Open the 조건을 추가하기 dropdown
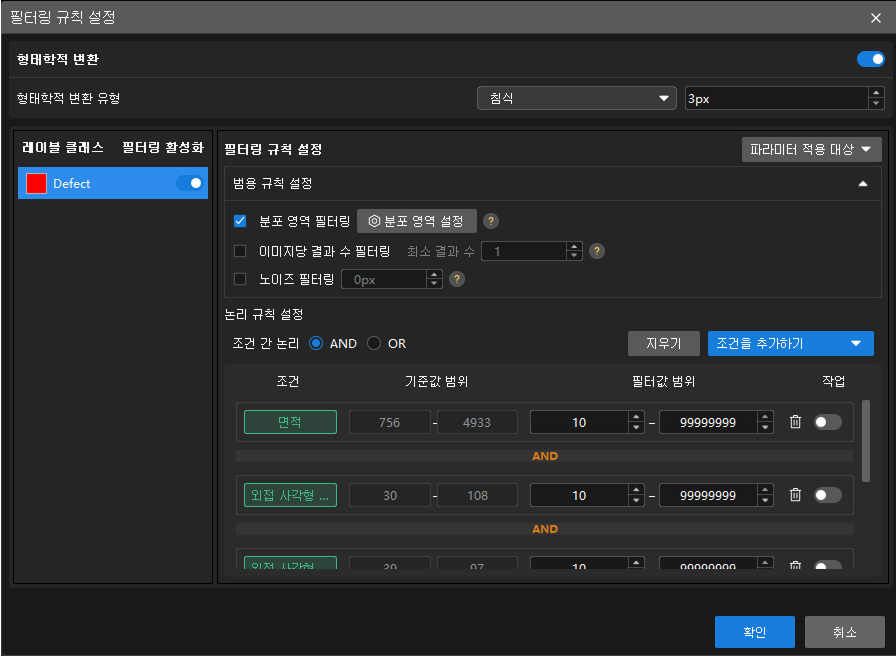896x656 pixels. coord(790,343)
